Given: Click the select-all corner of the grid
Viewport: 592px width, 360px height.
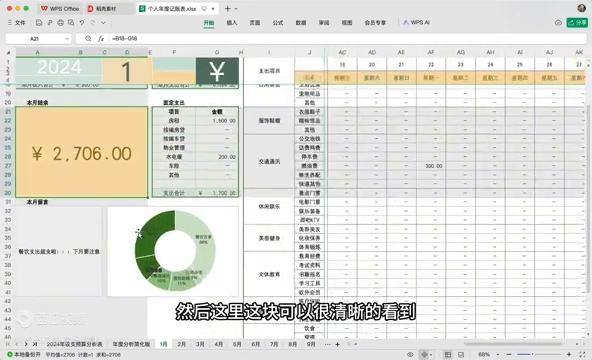Looking at the screenshot, I should pyautogui.click(x=8, y=52).
